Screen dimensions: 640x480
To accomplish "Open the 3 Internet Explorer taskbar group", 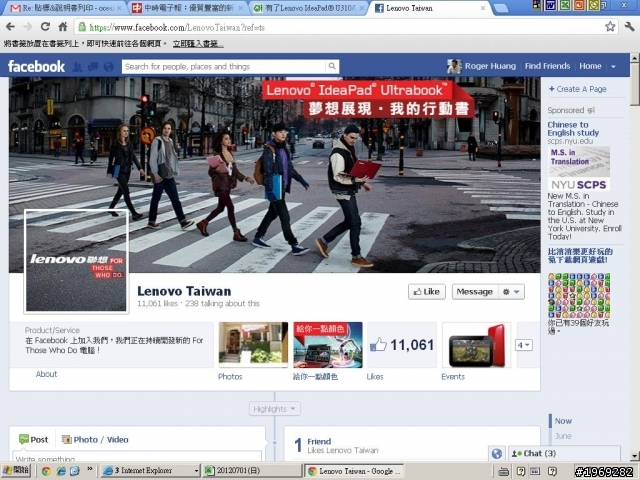I will (150, 471).
